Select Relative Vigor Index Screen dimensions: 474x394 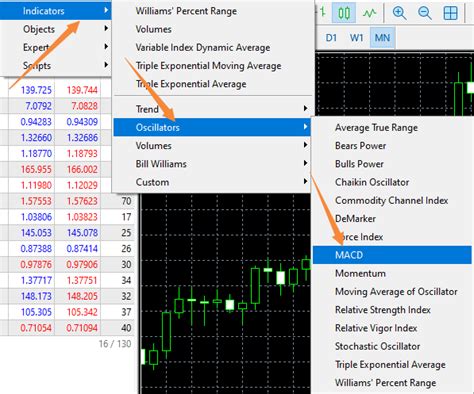point(392,328)
